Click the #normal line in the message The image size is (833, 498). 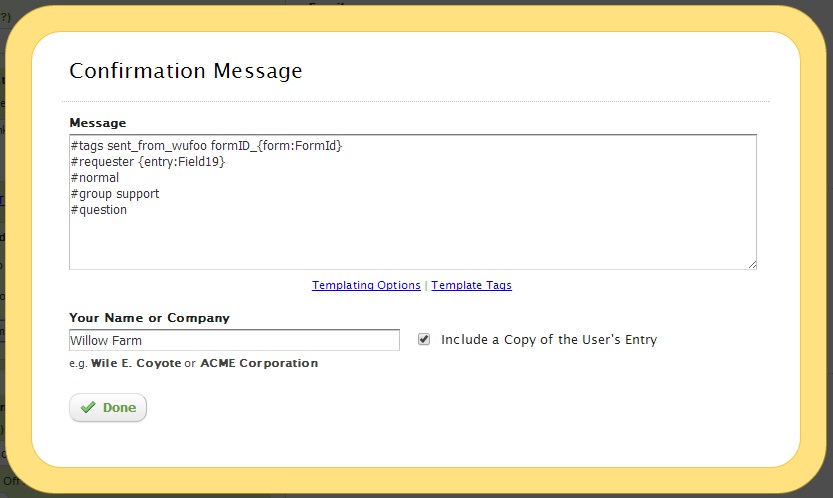(95, 178)
